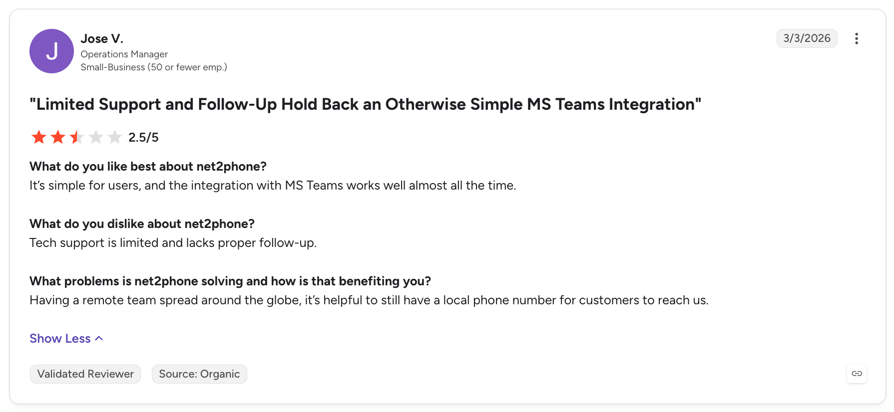Click the 3/3/2026 date tag
Screen dimensions: 894x412
pyautogui.click(x=807, y=39)
